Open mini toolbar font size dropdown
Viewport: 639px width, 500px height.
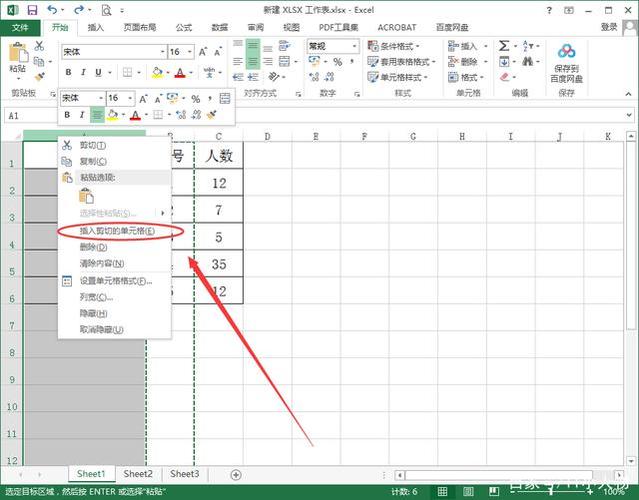(x=130, y=98)
